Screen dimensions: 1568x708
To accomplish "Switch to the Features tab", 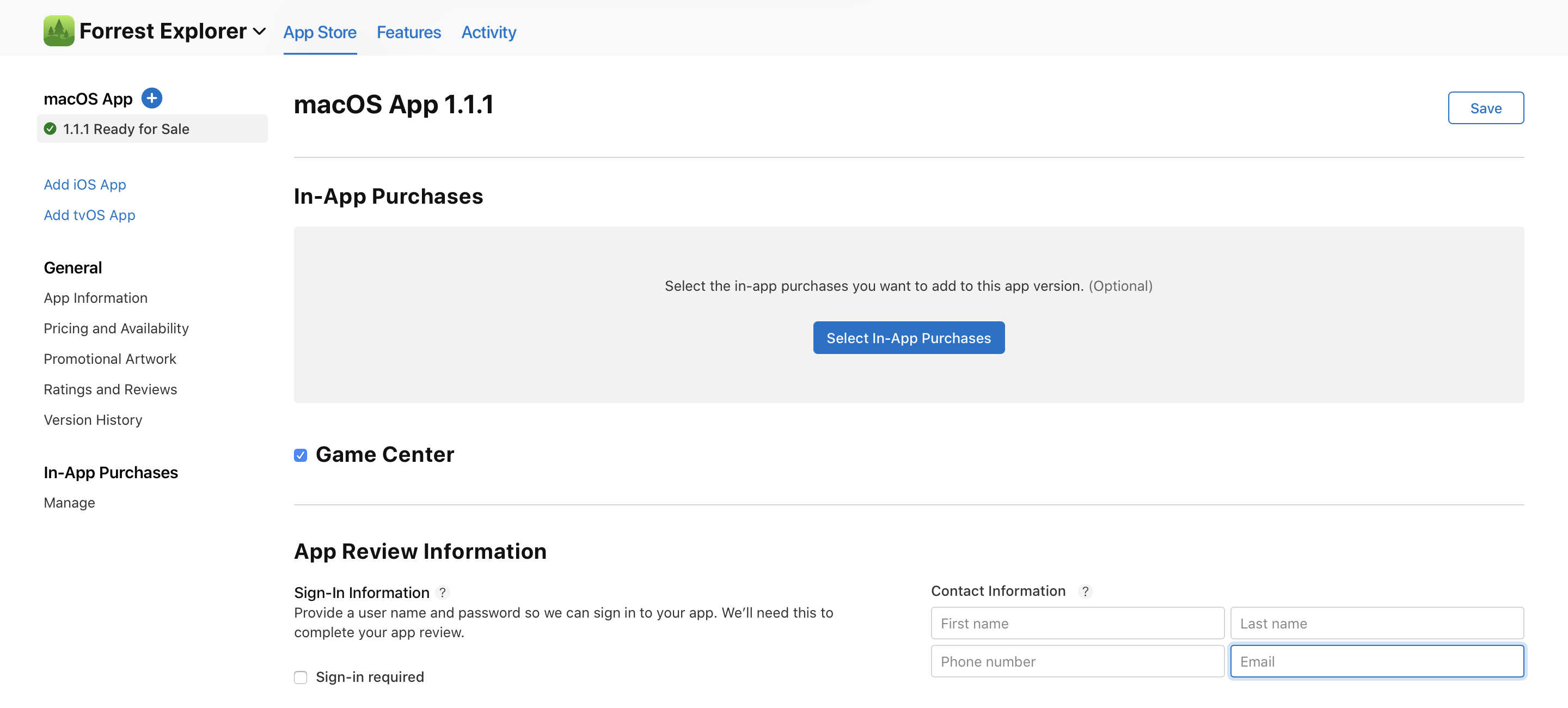I will click(408, 32).
